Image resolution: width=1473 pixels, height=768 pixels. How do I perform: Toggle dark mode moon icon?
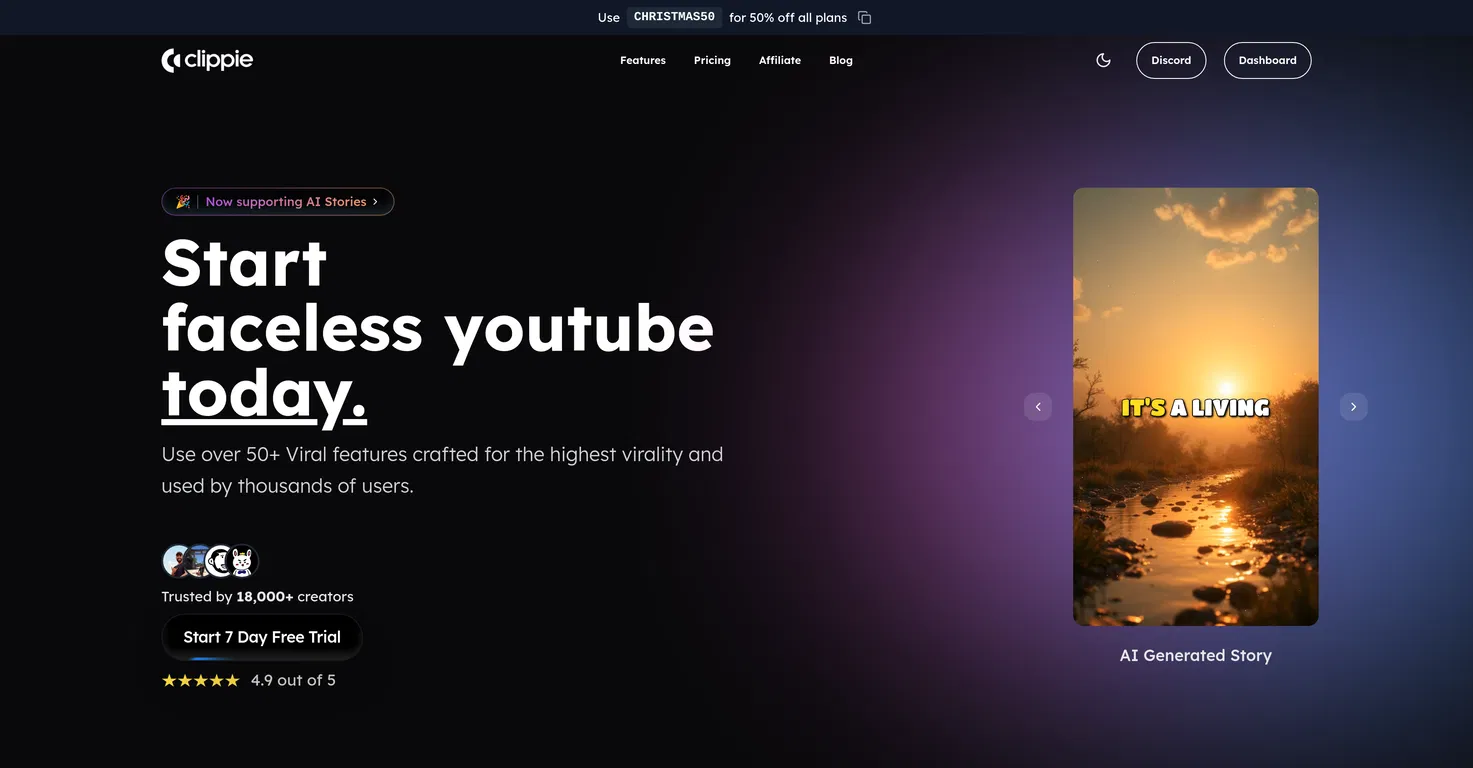click(1103, 60)
